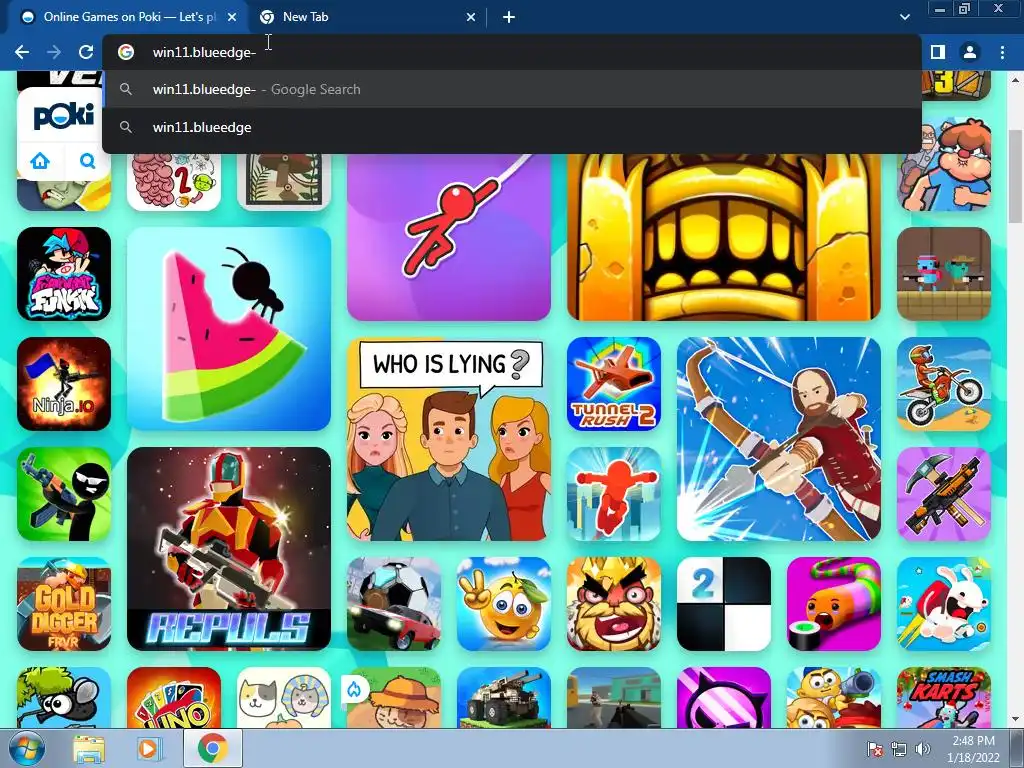The image size is (1024, 768).
Task: Click the Chrome taskbar icon
Action: pyautogui.click(x=213, y=749)
